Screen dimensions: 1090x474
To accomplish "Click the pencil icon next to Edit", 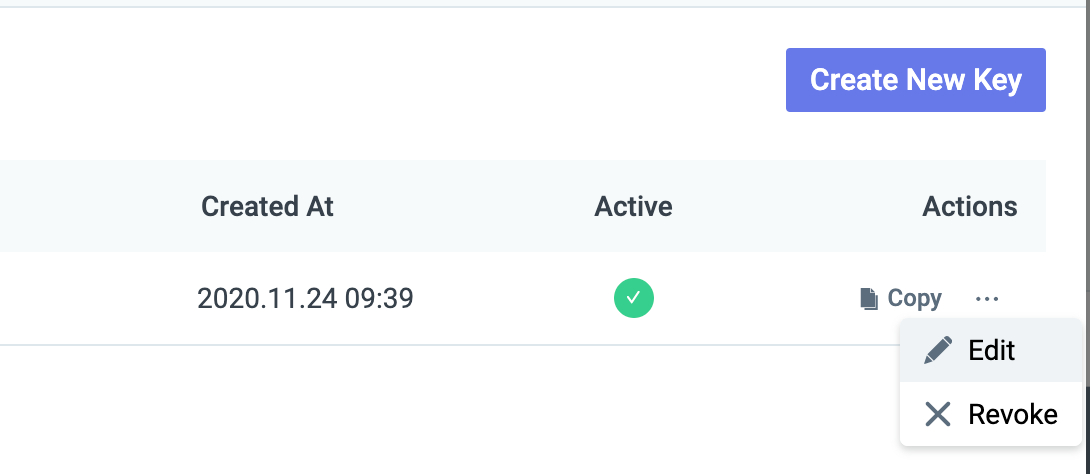I will (x=938, y=350).
